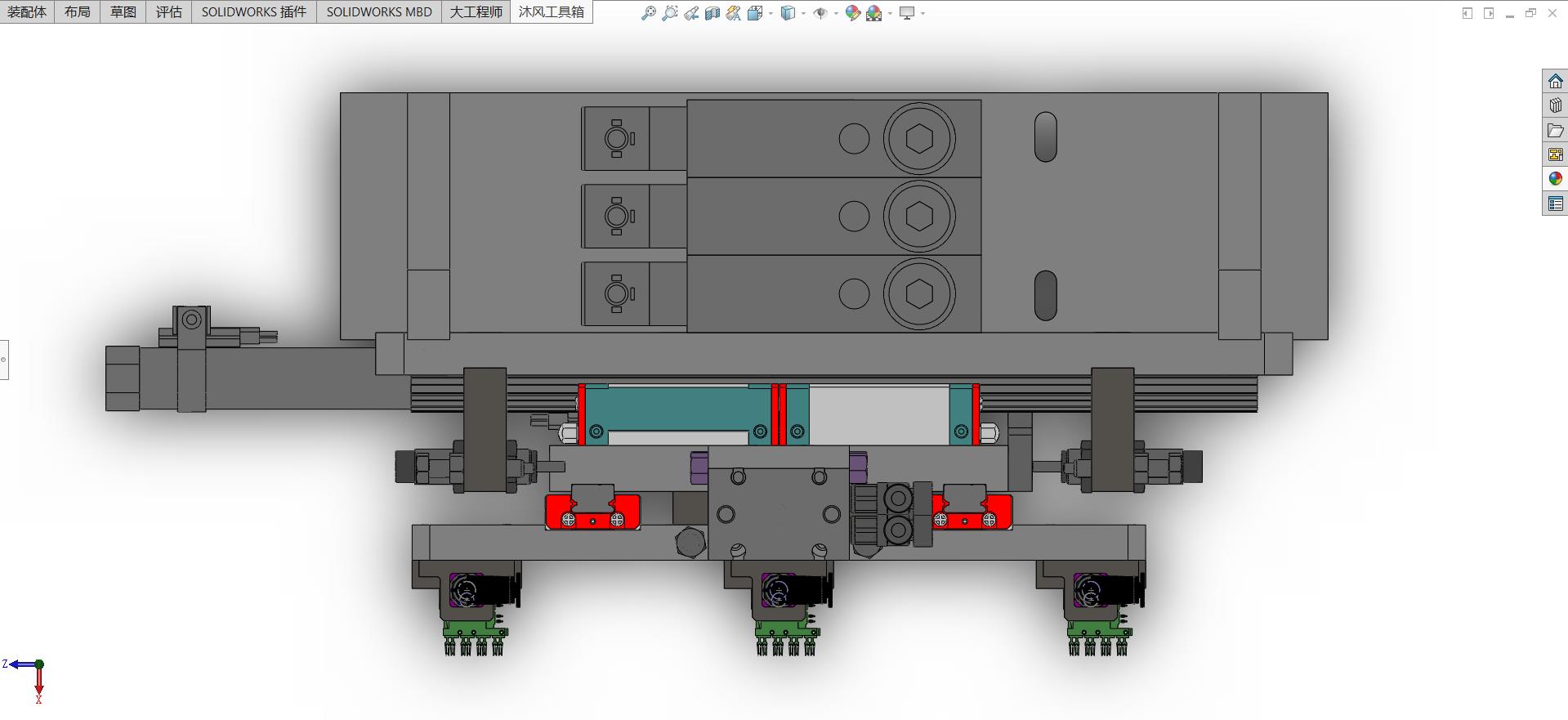This screenshot has width=1568, height=720.
Task: Click Zoom to Area icon
Action: (x=670, y=13)
